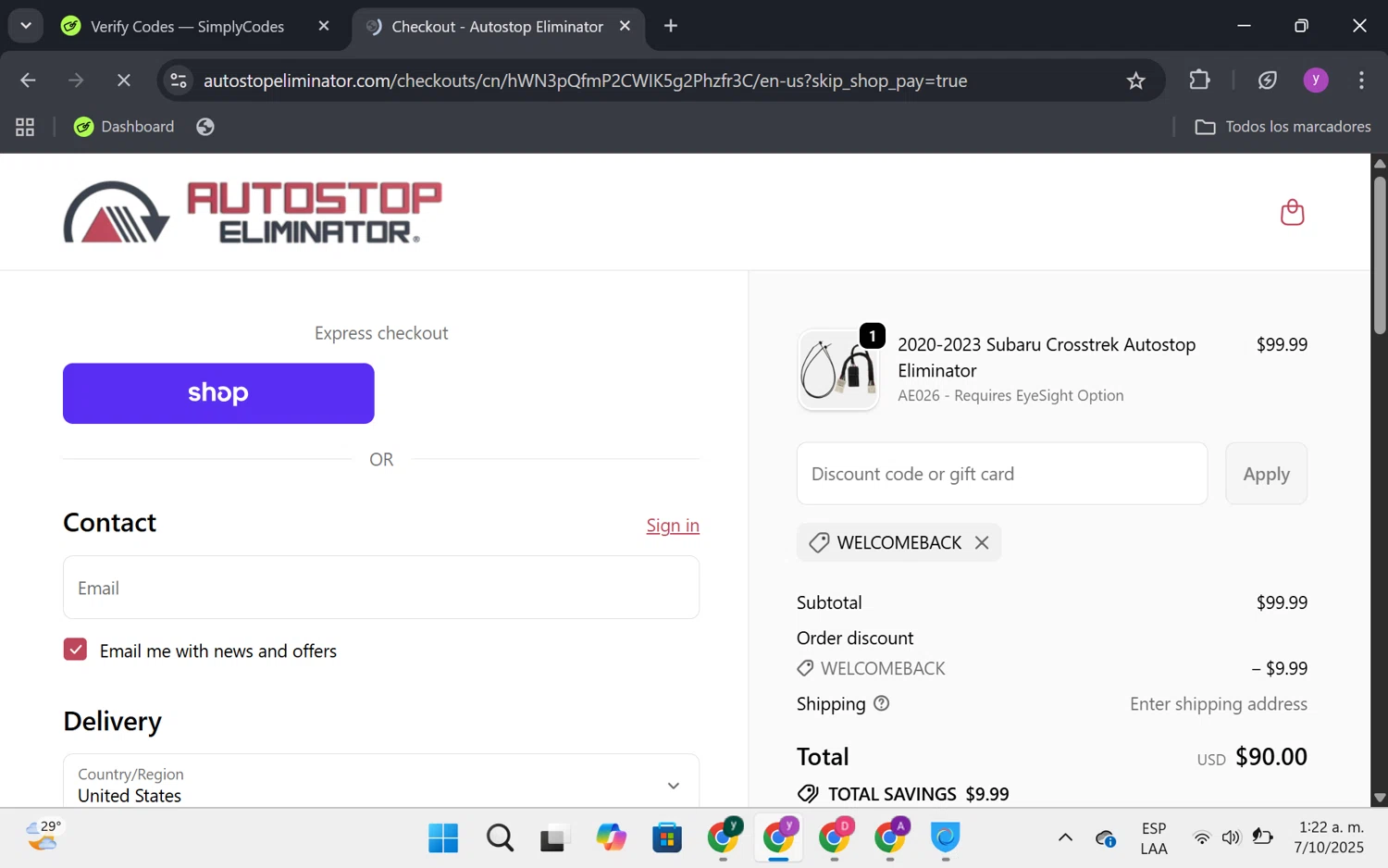1388x868 pixels.
Task: Open the shopping bag cart icon
Action: click(1292, 212)
